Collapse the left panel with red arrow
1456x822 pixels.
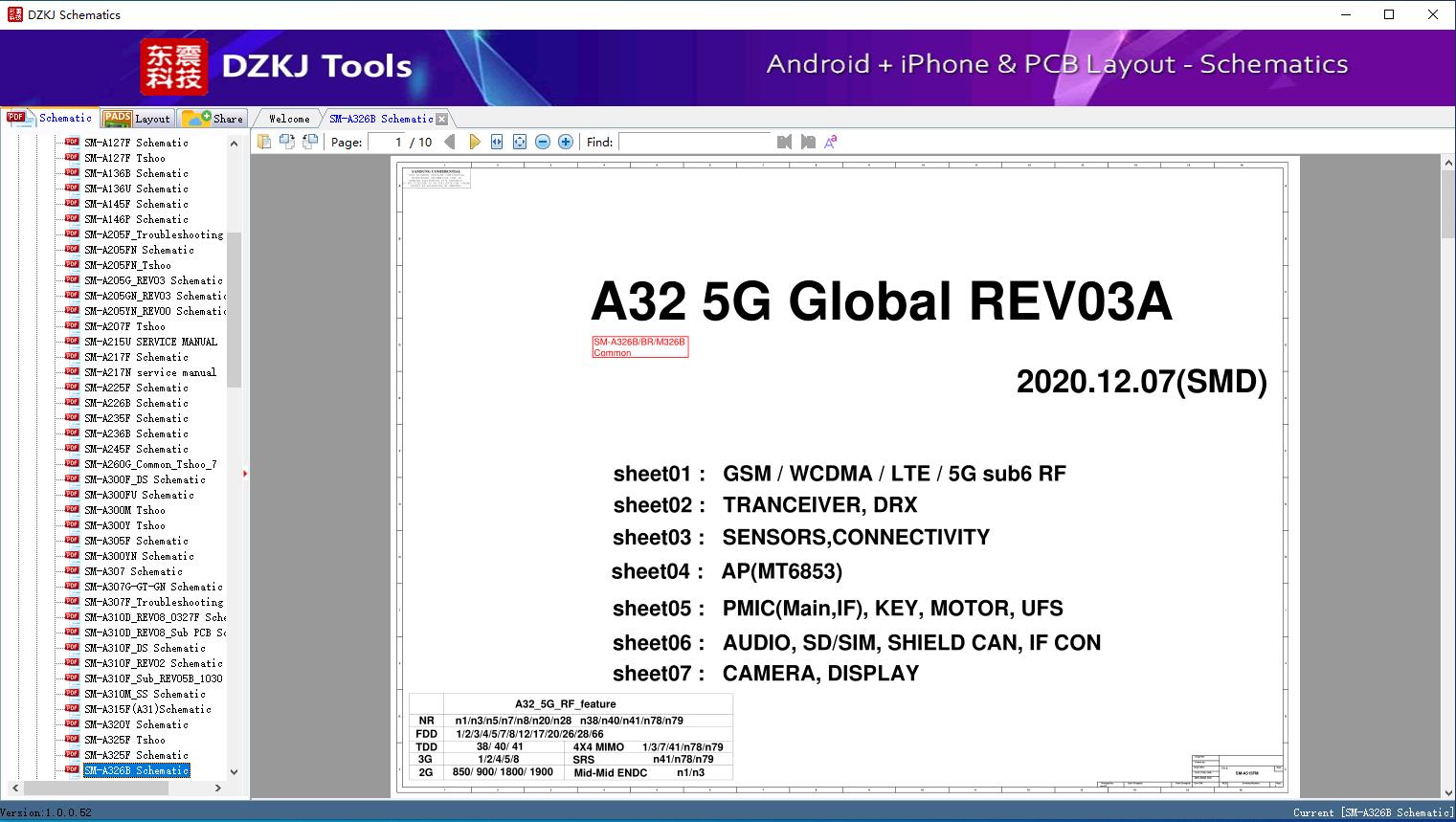pos(245,473)
